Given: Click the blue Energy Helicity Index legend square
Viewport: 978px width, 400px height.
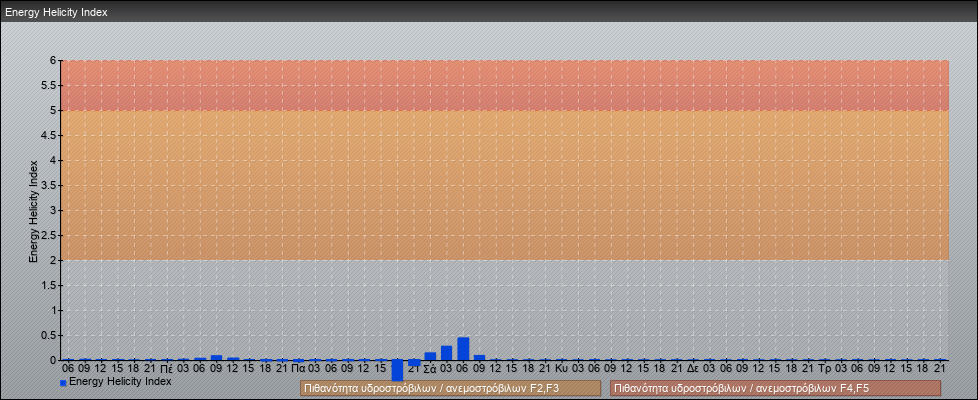Looking at the screenshot, I should (x=63, y=383).
